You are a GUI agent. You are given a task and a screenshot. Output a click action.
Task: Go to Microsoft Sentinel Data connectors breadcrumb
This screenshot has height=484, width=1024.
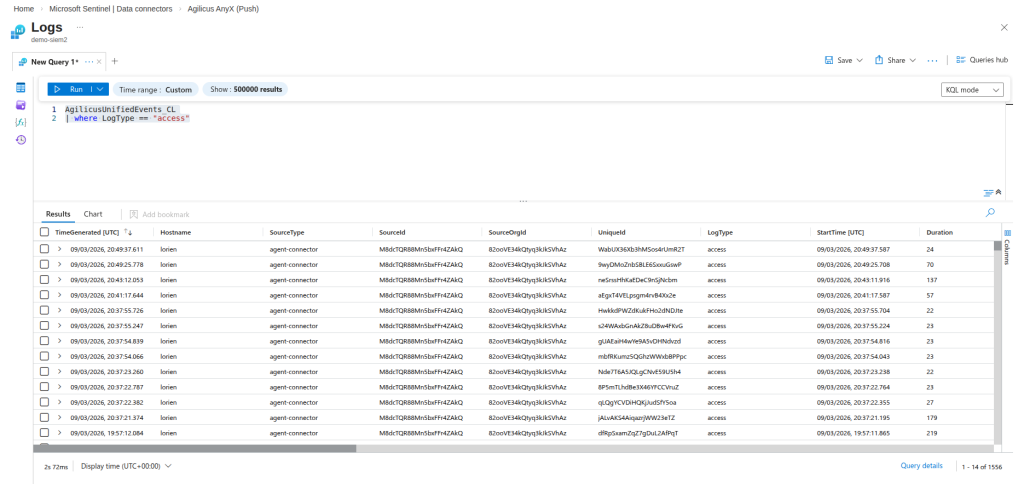click(111, 8)
